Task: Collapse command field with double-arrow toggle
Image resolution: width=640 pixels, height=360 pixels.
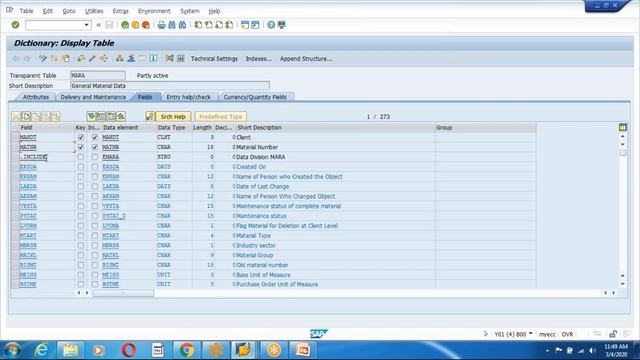Action: coord(98,25)
